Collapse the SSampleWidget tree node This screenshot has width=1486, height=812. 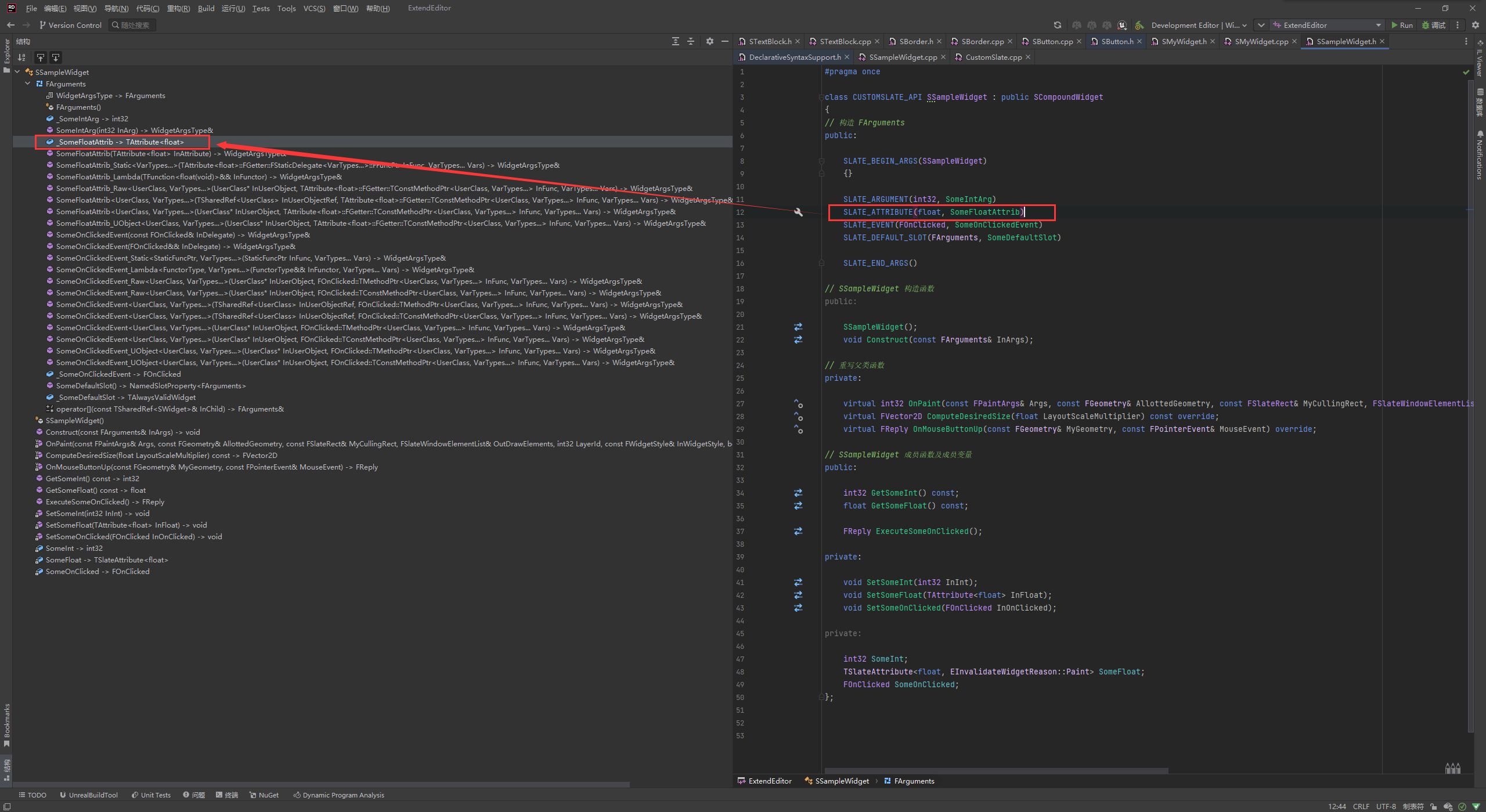tap(17, 72)
